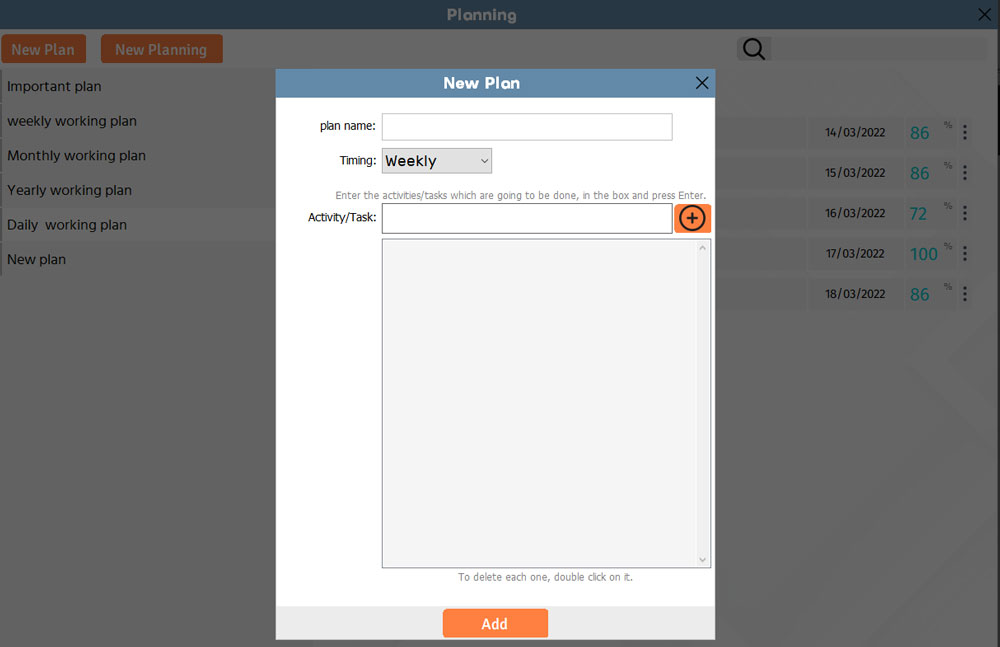
Task: Click the 18/03/2022 date cell
Action: tap(855, 294)
